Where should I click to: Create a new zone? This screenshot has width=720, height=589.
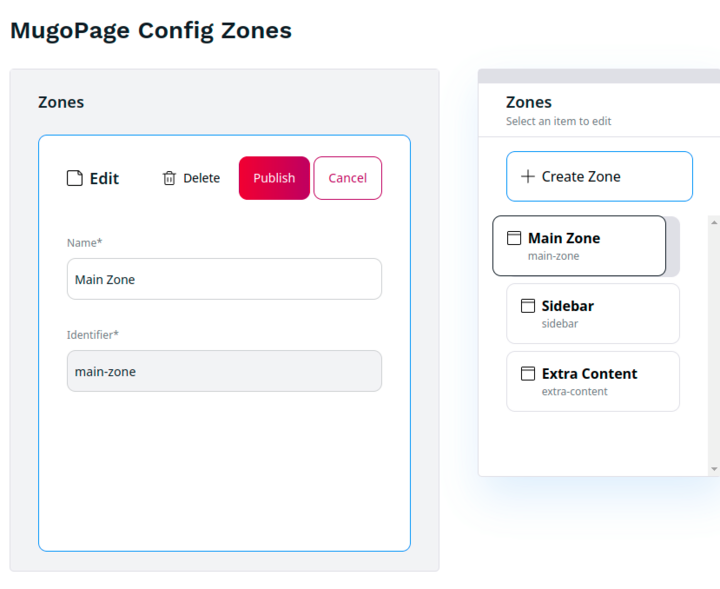click(599, 176)
